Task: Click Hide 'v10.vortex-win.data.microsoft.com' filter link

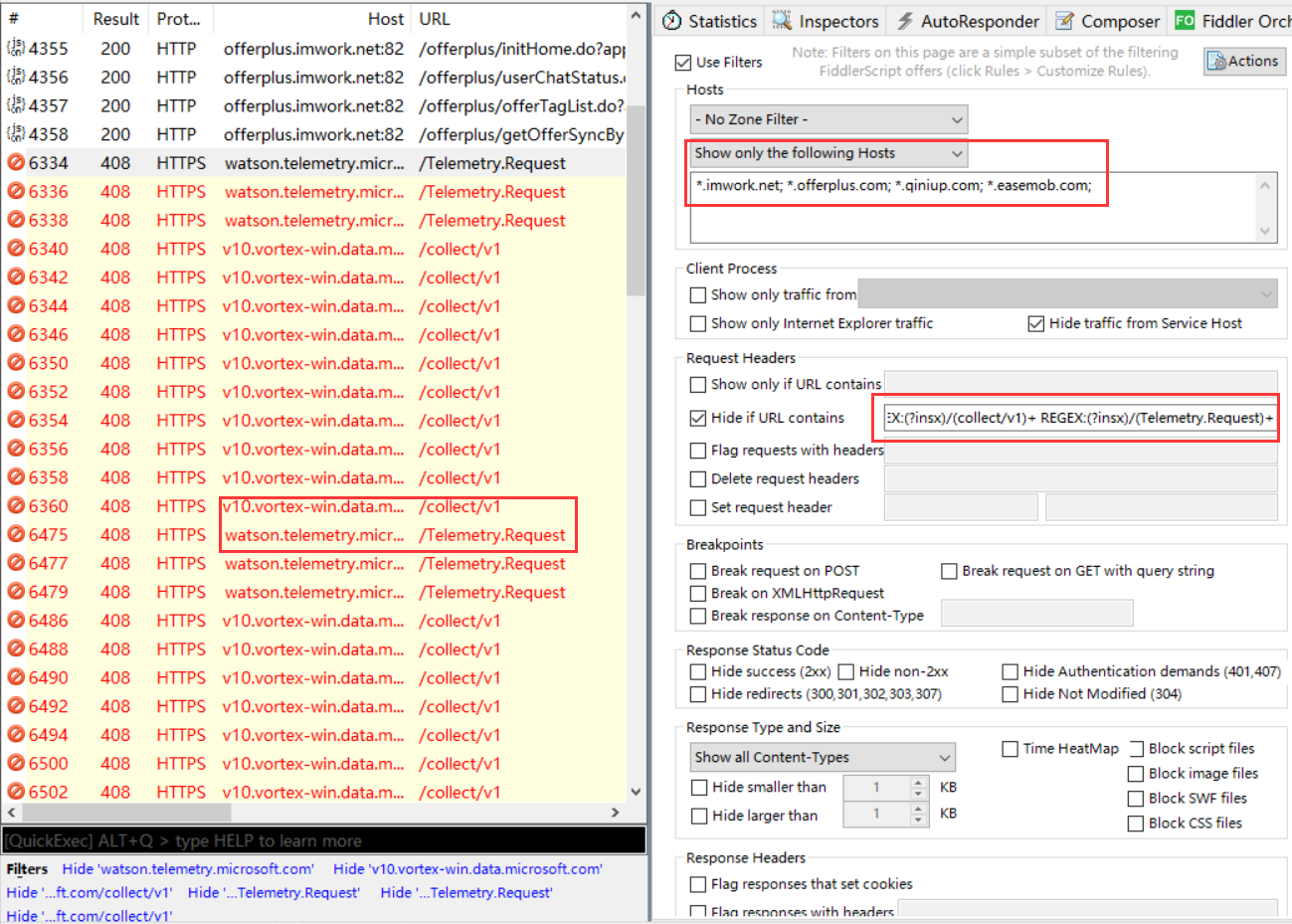Action: pos(467,869)
